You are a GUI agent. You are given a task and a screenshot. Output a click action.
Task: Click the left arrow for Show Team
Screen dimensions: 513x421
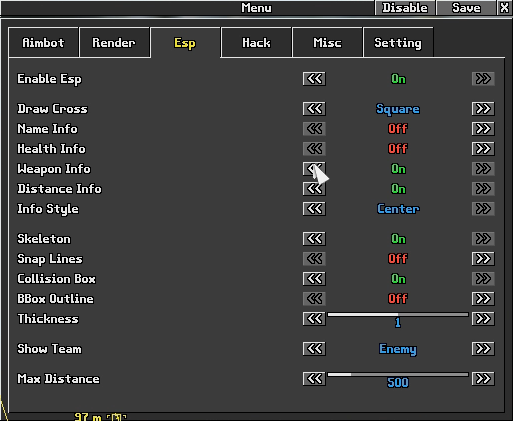tap(314, 349)
